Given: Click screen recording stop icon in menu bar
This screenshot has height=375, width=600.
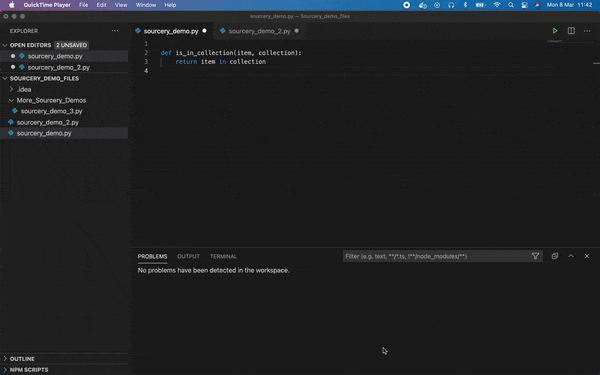Looking at the screenshot, I should [406, 5].
